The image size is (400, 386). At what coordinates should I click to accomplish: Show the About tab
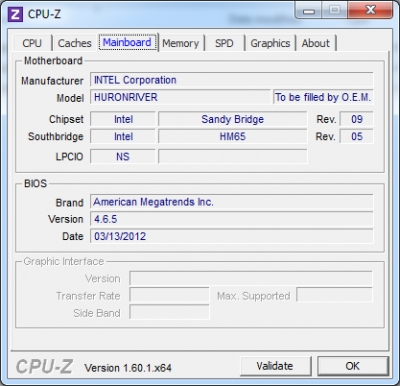tap(315, 43)
